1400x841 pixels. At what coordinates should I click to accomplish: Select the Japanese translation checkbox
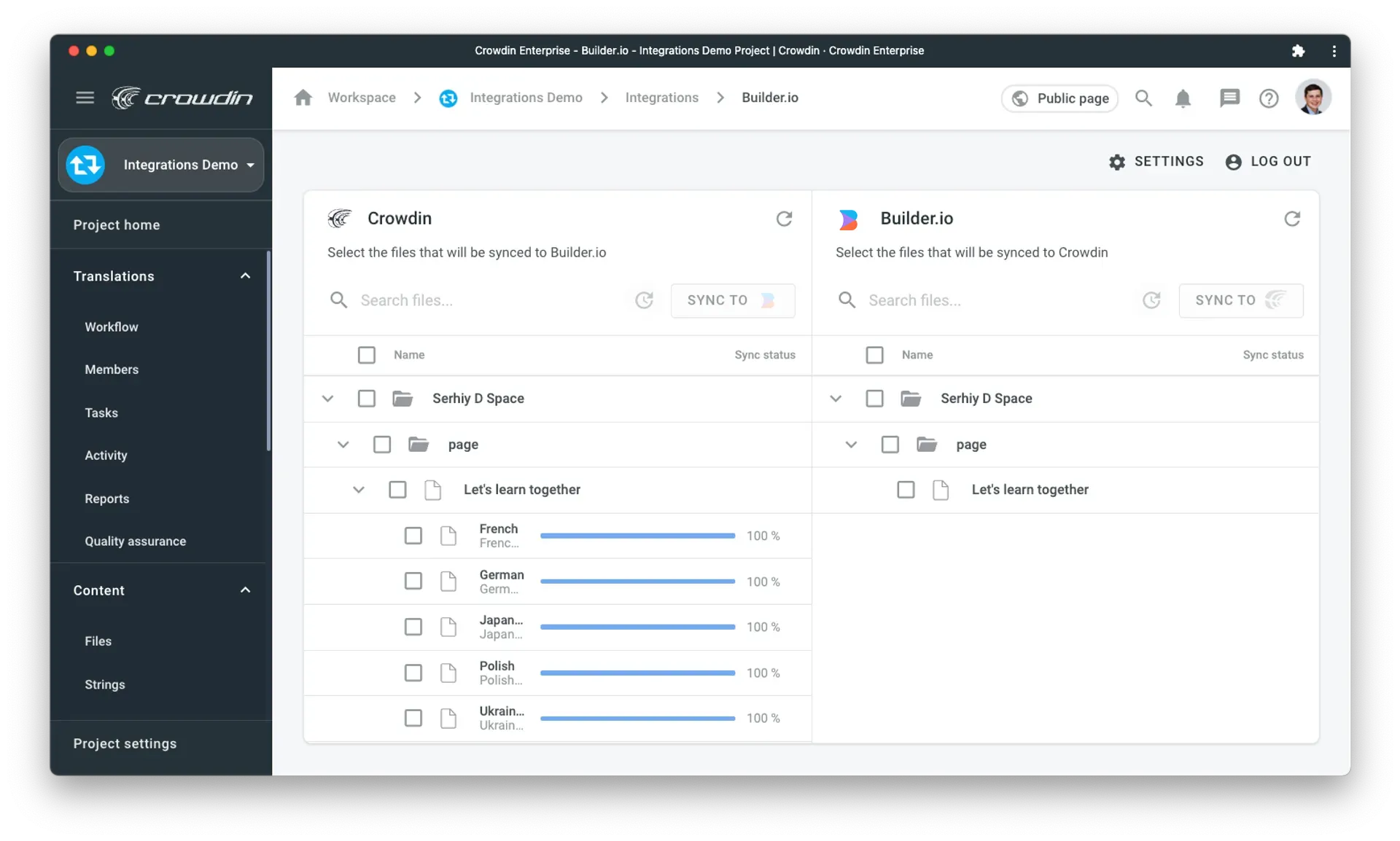coord(413,627)
